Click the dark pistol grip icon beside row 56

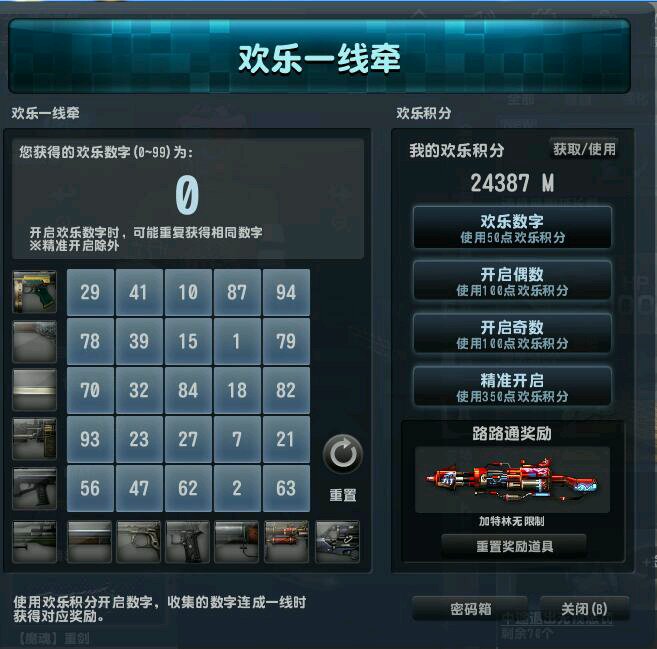[34, 489]
